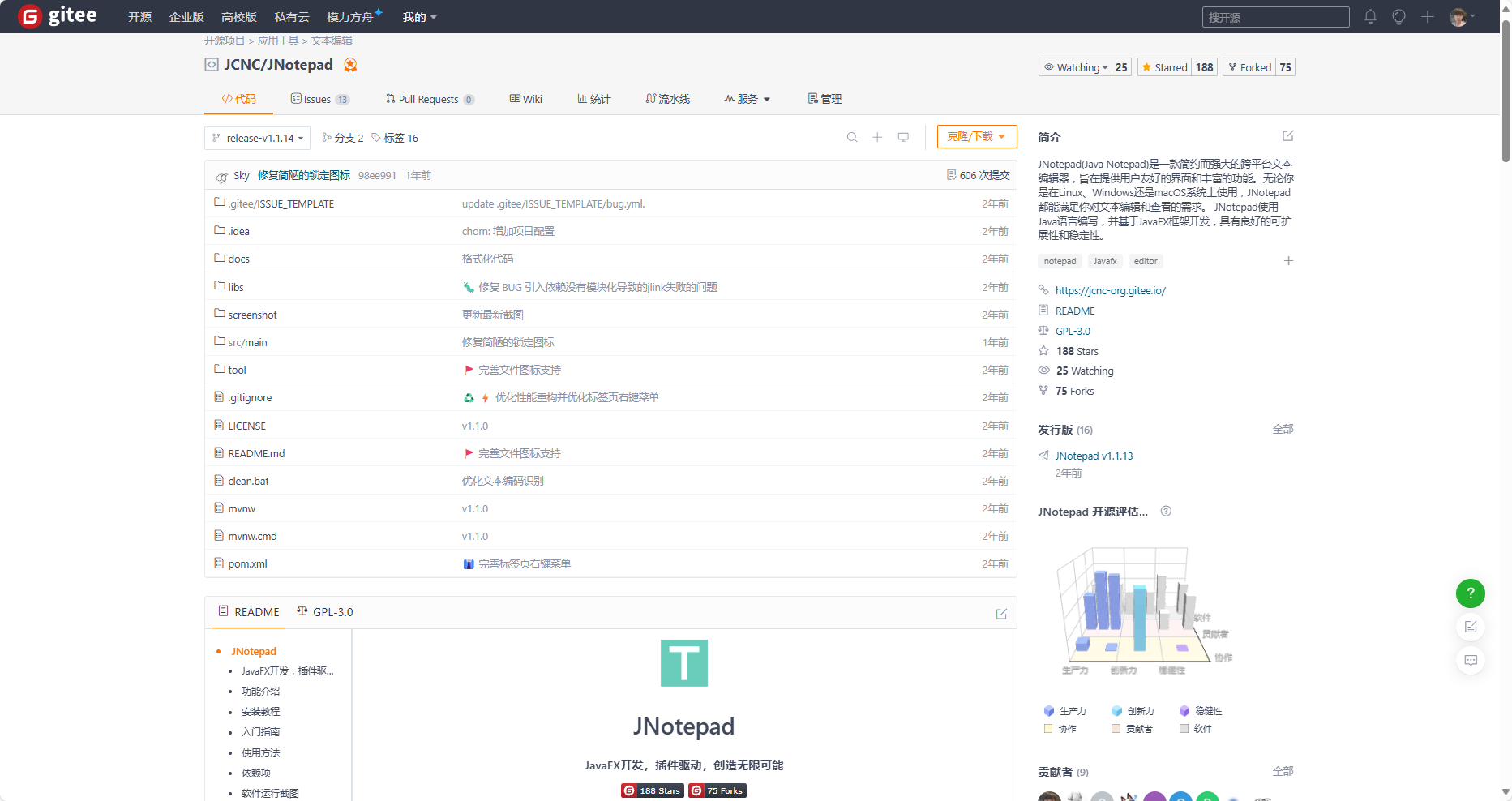Click the README edit pencil icon
Viewport: 1512px width, 801px height.
click(1001, 614)
